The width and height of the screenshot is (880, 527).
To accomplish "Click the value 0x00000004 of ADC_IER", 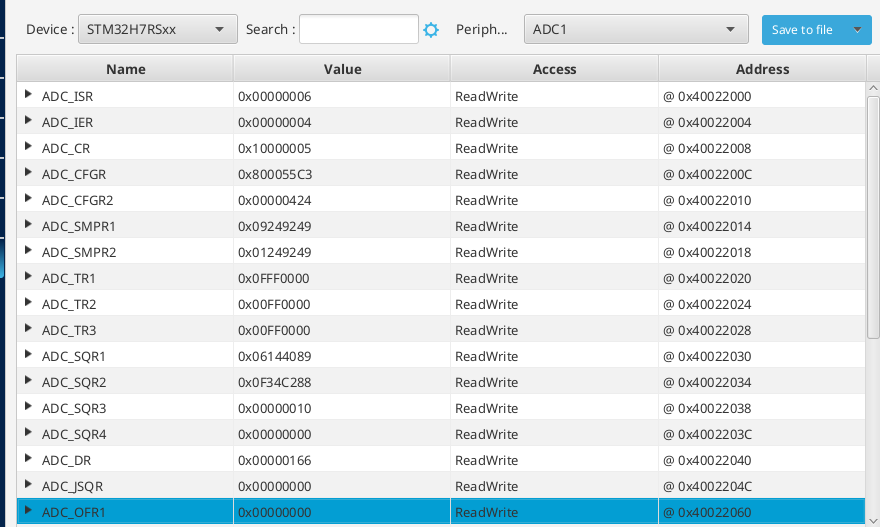I will tap(274, 122).
